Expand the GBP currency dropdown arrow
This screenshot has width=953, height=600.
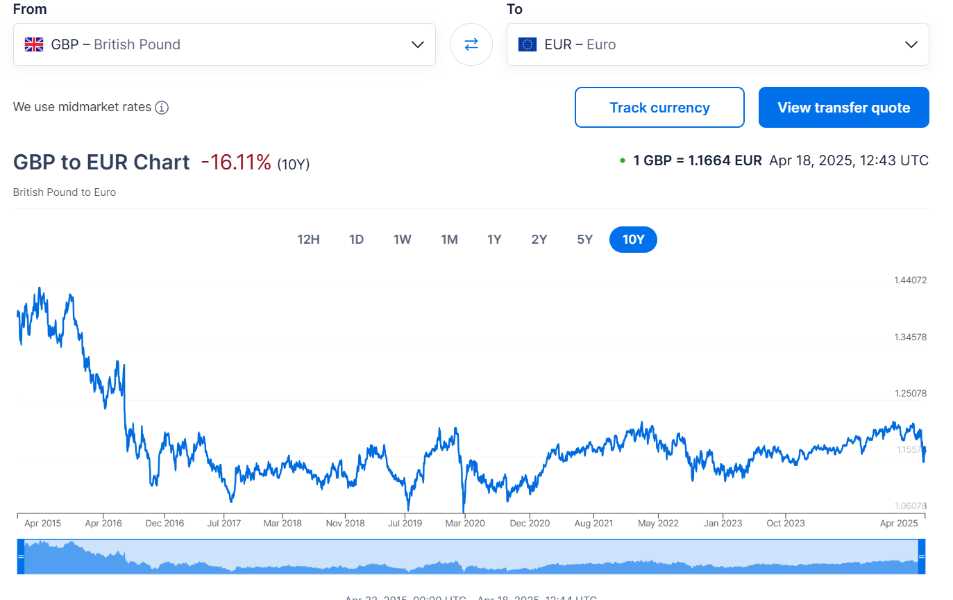(418, 44)
